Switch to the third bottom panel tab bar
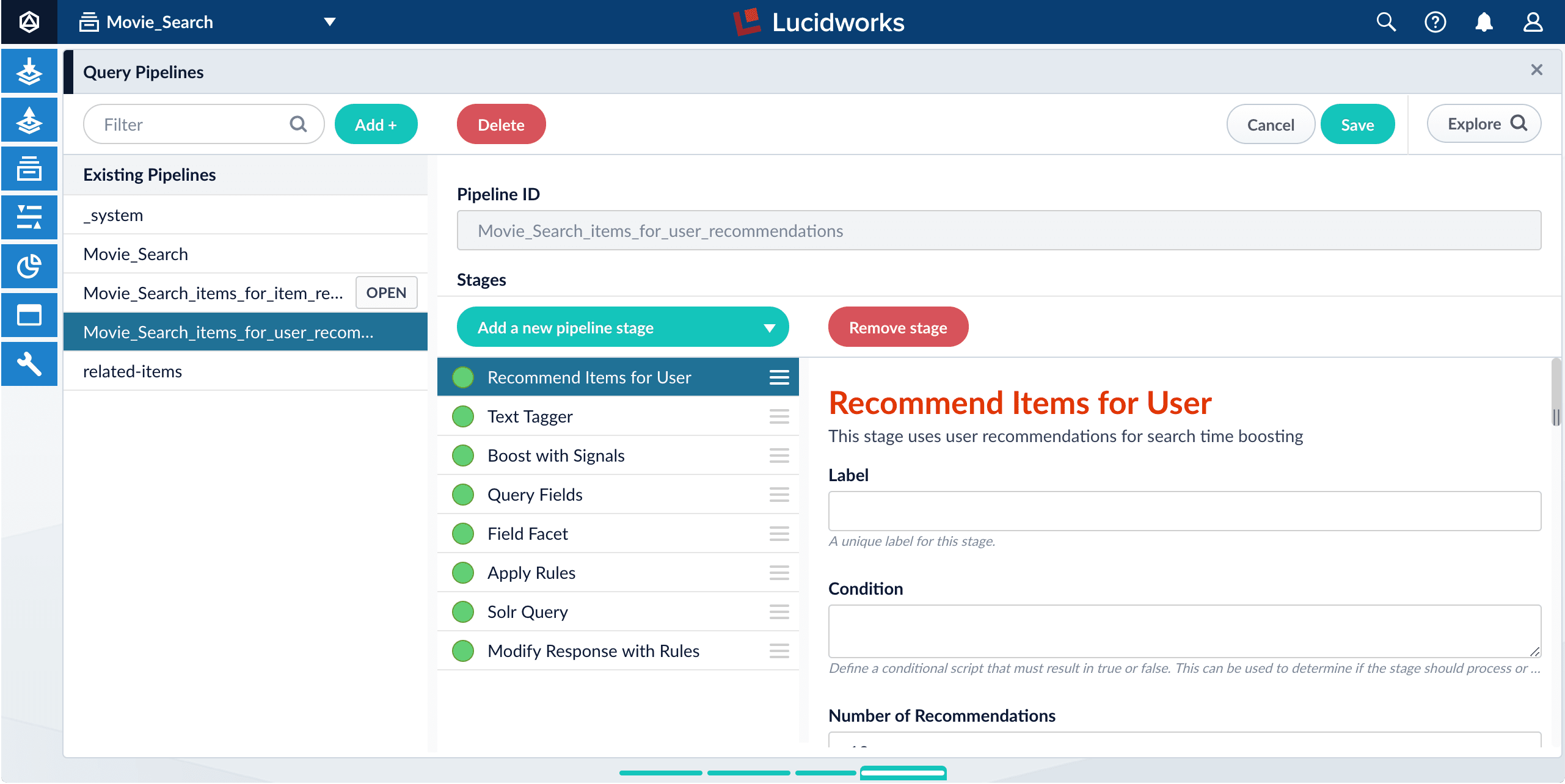This screenshot has height=784, width=1565. pos(825,773)
